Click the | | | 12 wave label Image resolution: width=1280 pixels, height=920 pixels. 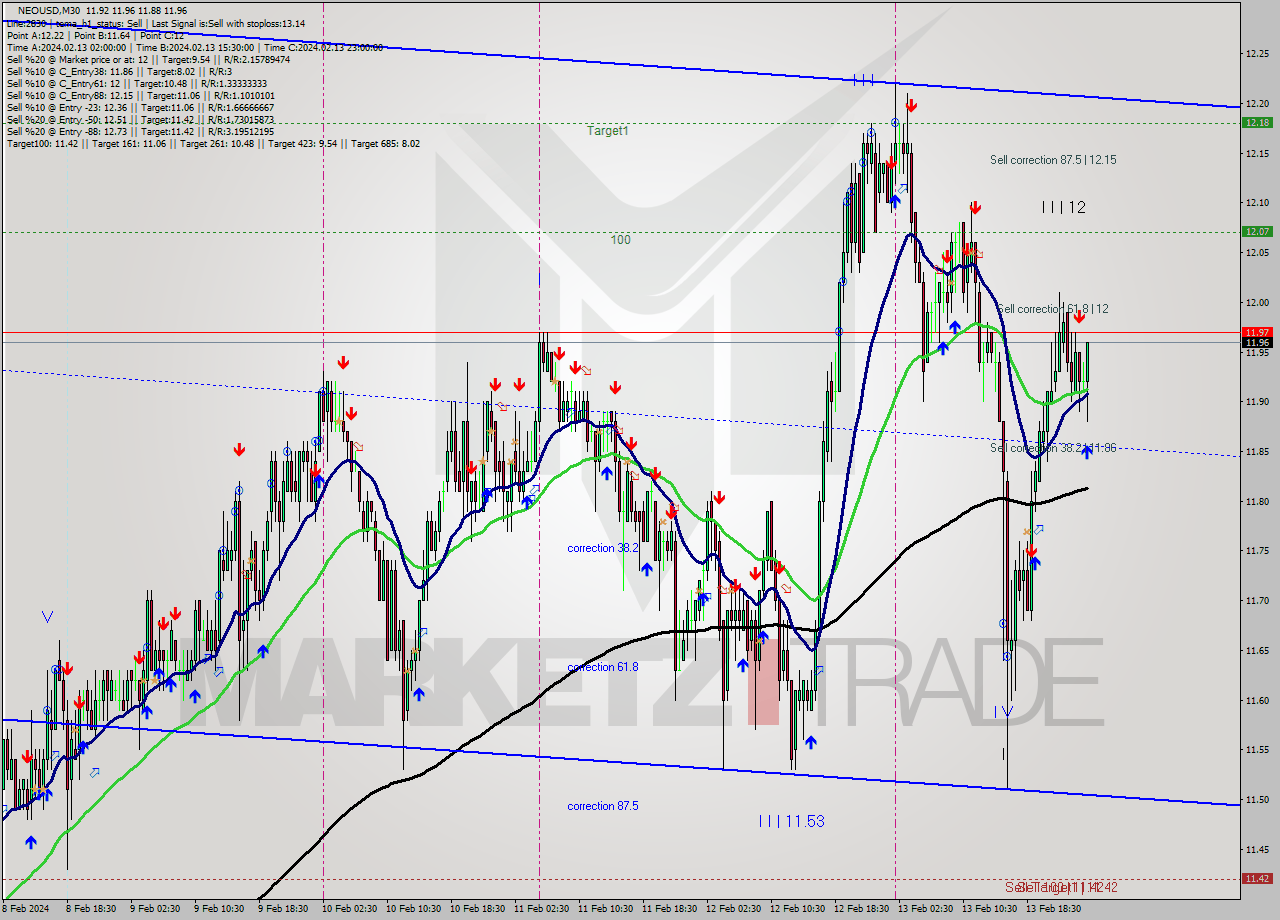pyautogui.click(x=1063, y=207)
